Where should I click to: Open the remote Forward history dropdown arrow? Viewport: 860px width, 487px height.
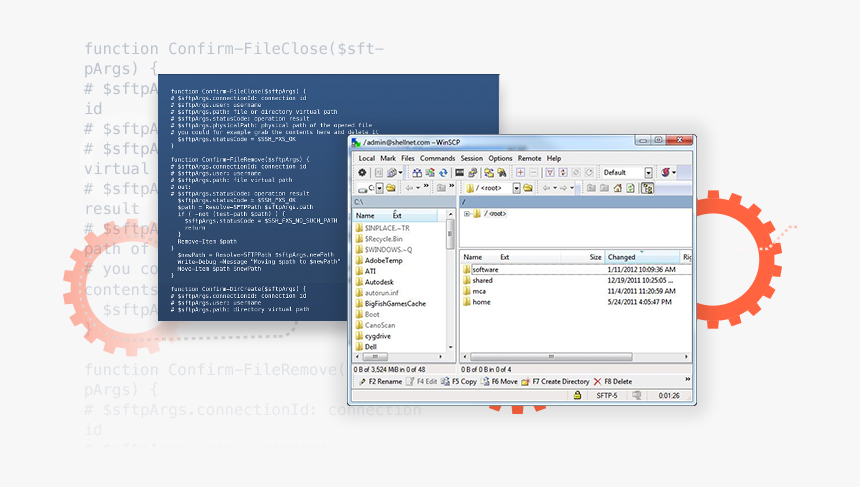572,188
